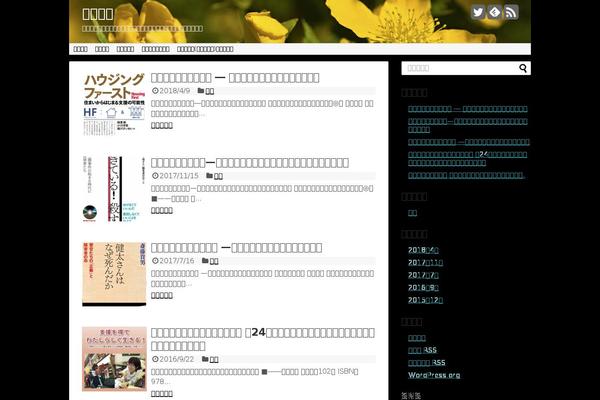Screen dimensions: 600x400
Task: Click read-more link under the 2017/7/16 post
Action: pos(161,296)
